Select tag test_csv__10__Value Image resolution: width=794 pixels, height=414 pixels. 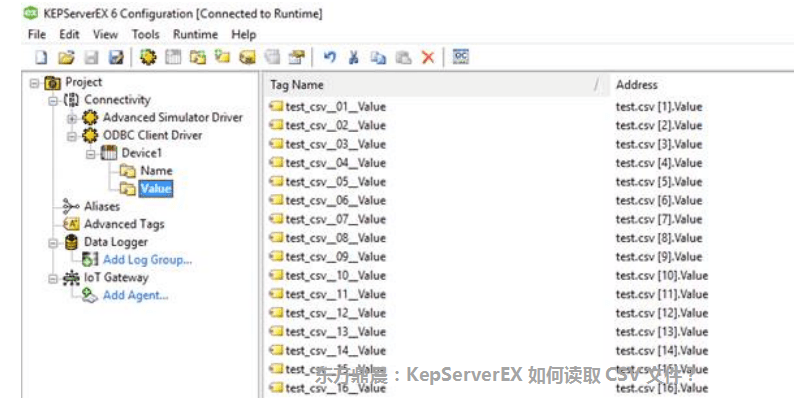(x=335, y=275)
